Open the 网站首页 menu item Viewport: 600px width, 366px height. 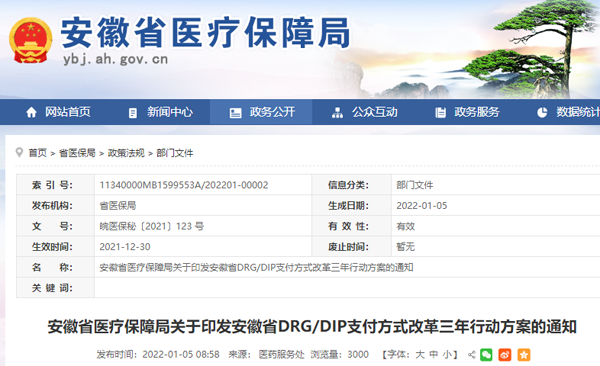click(x=68, y=112)
